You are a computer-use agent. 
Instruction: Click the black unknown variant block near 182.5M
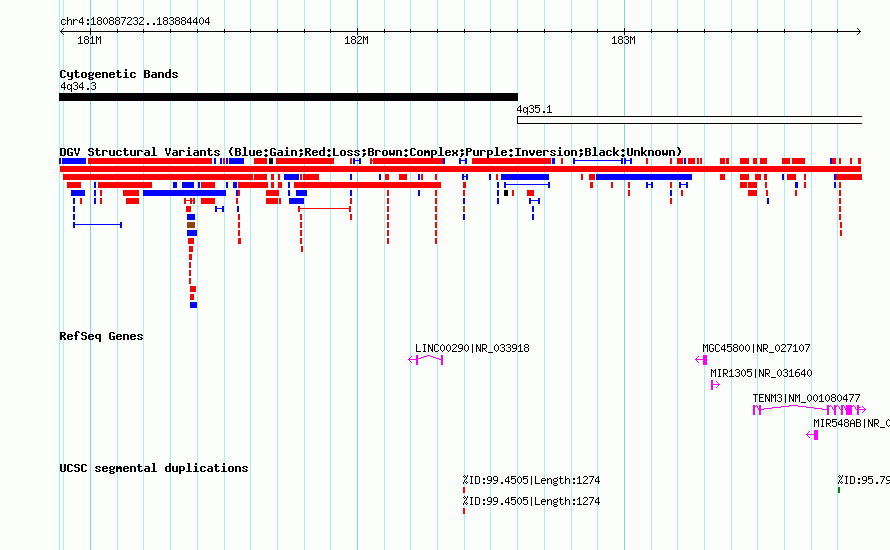point(506,193)
